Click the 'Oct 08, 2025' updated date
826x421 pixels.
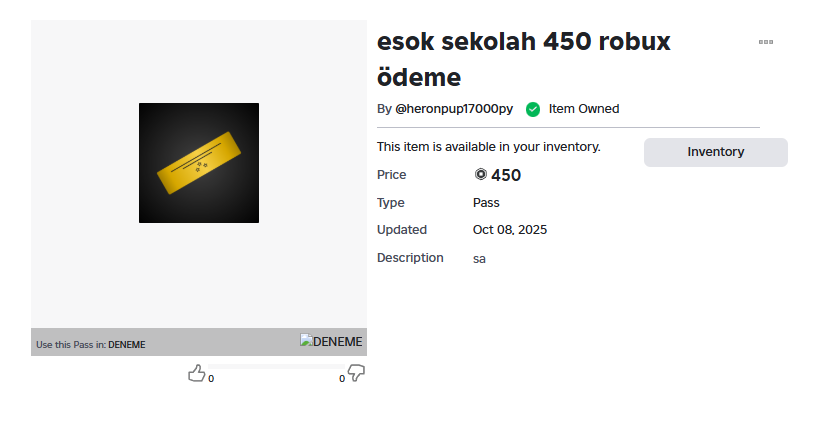tap(510, 230)
